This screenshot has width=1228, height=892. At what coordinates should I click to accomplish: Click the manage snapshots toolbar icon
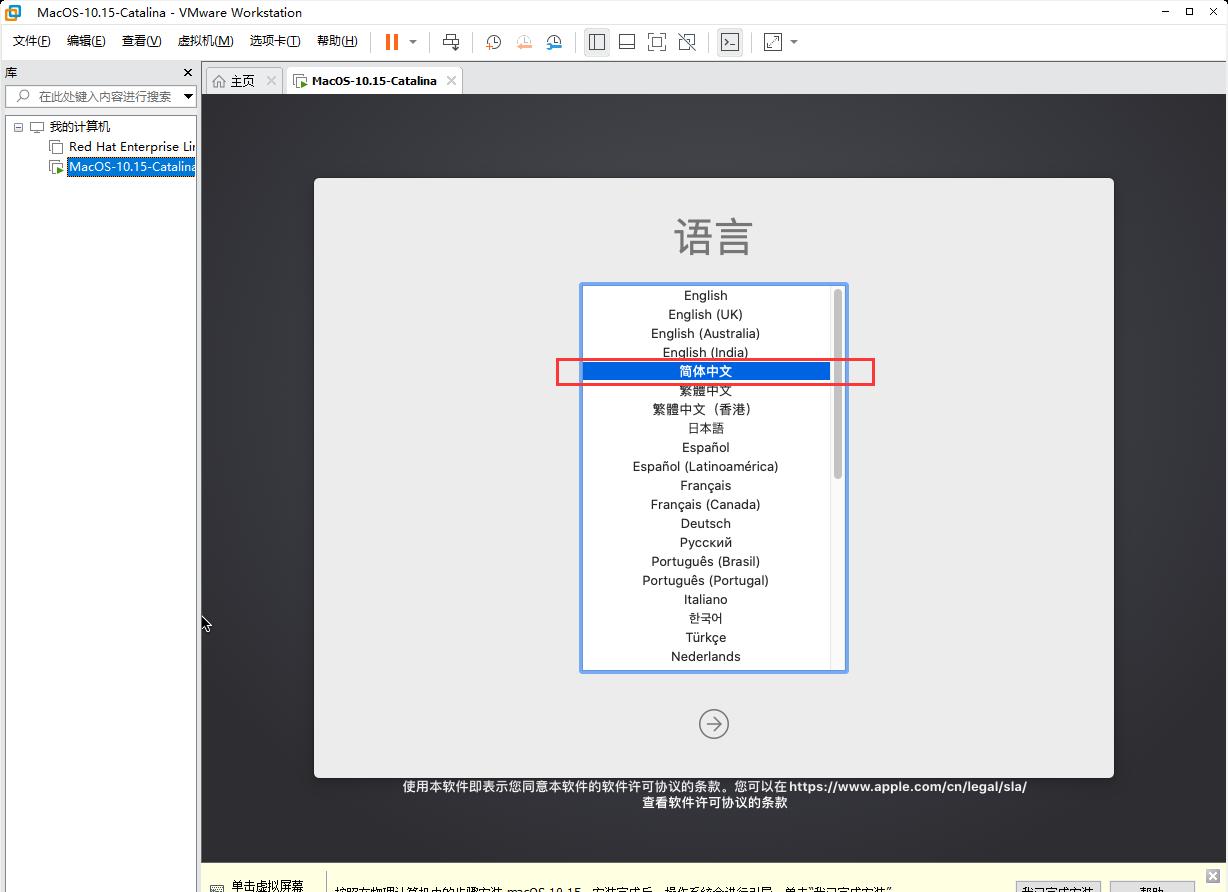click(x=554, y=42)
